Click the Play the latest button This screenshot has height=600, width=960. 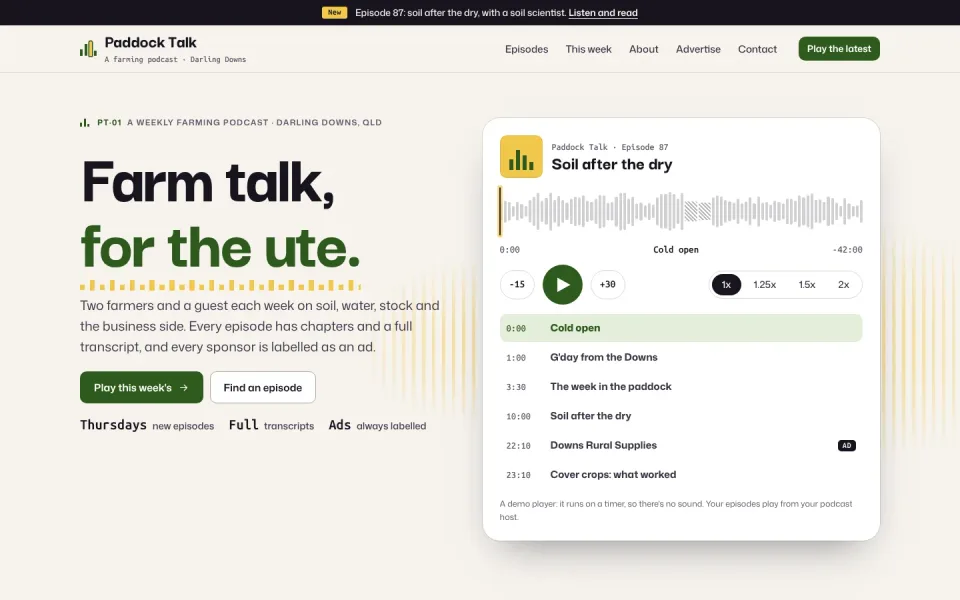point(839,49)
